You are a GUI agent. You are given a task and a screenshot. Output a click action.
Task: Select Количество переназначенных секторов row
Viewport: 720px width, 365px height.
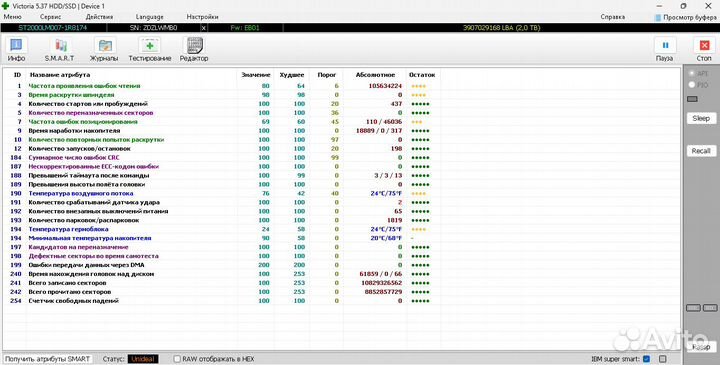(221, 113)
